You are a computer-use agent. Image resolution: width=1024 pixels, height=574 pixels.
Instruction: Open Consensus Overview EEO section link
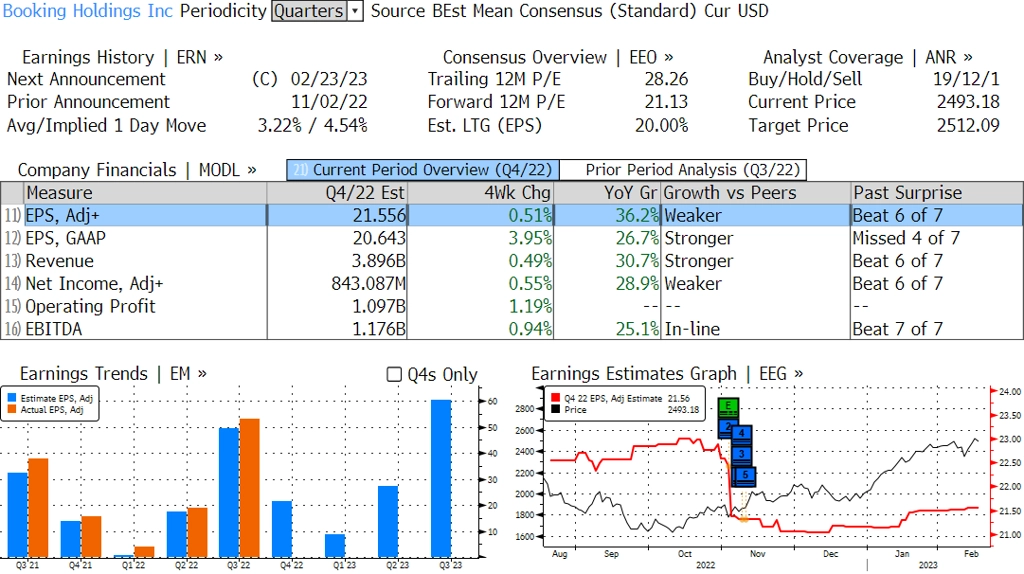(558, 57)
